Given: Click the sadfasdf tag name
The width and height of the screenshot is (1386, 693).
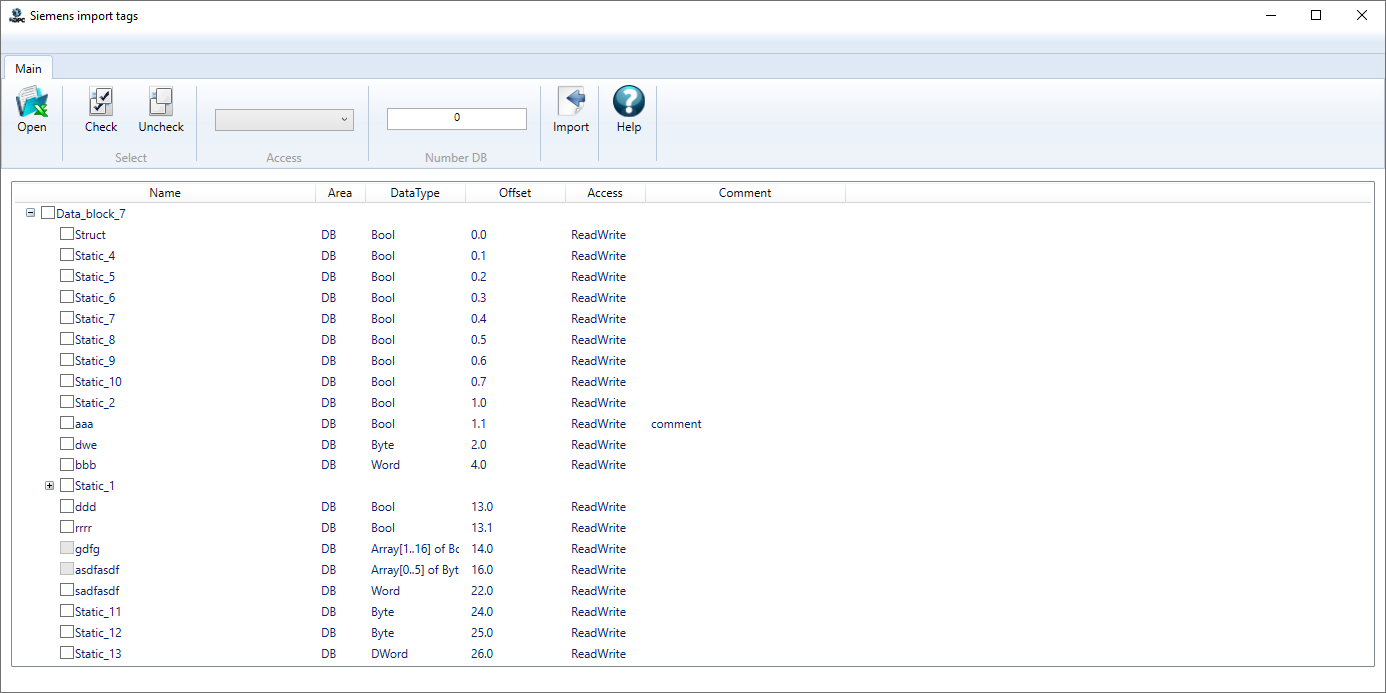Looking at the screenshot, I should (x=97, y=591).
